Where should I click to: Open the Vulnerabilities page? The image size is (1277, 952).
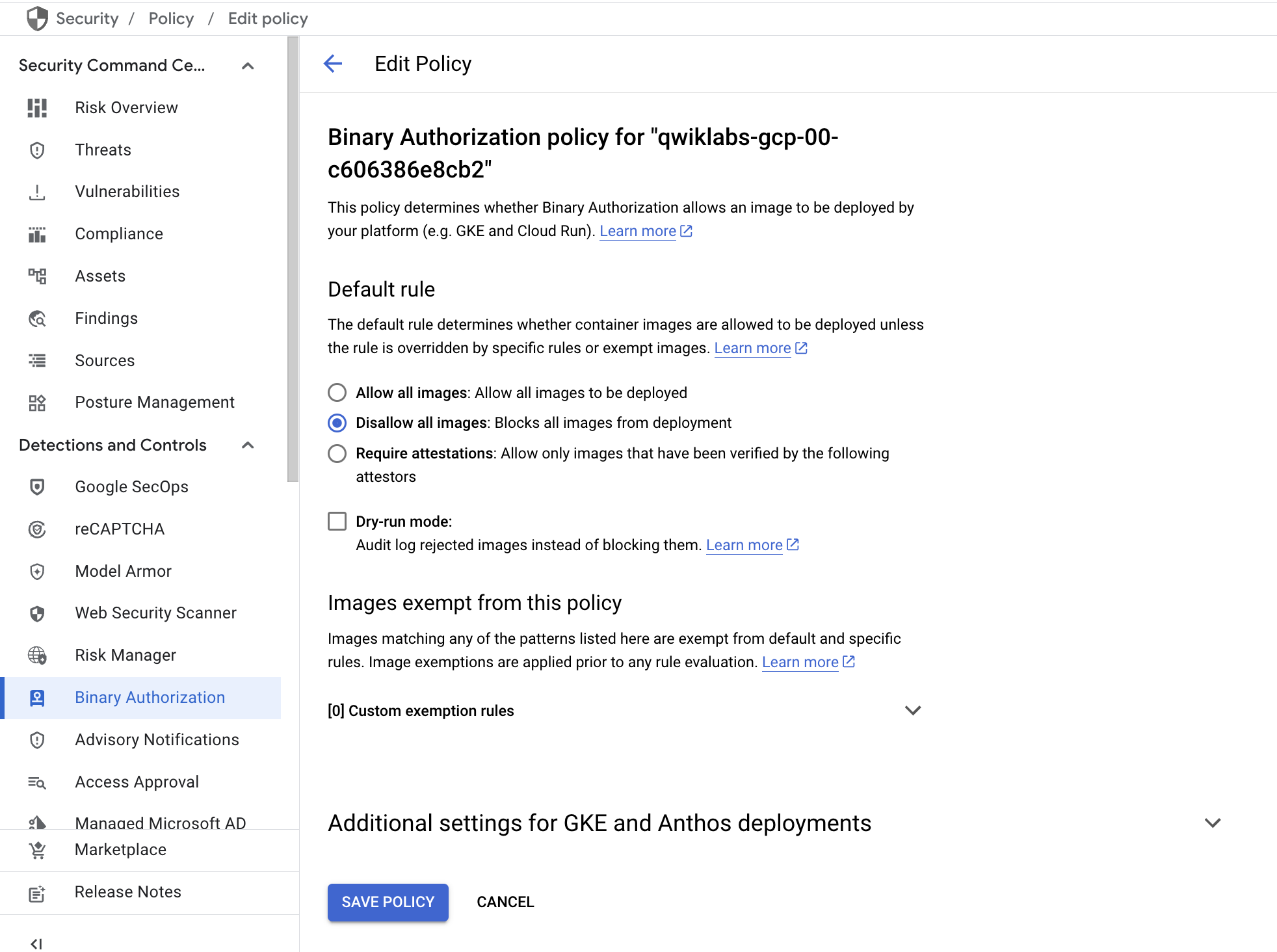(127, 192)
